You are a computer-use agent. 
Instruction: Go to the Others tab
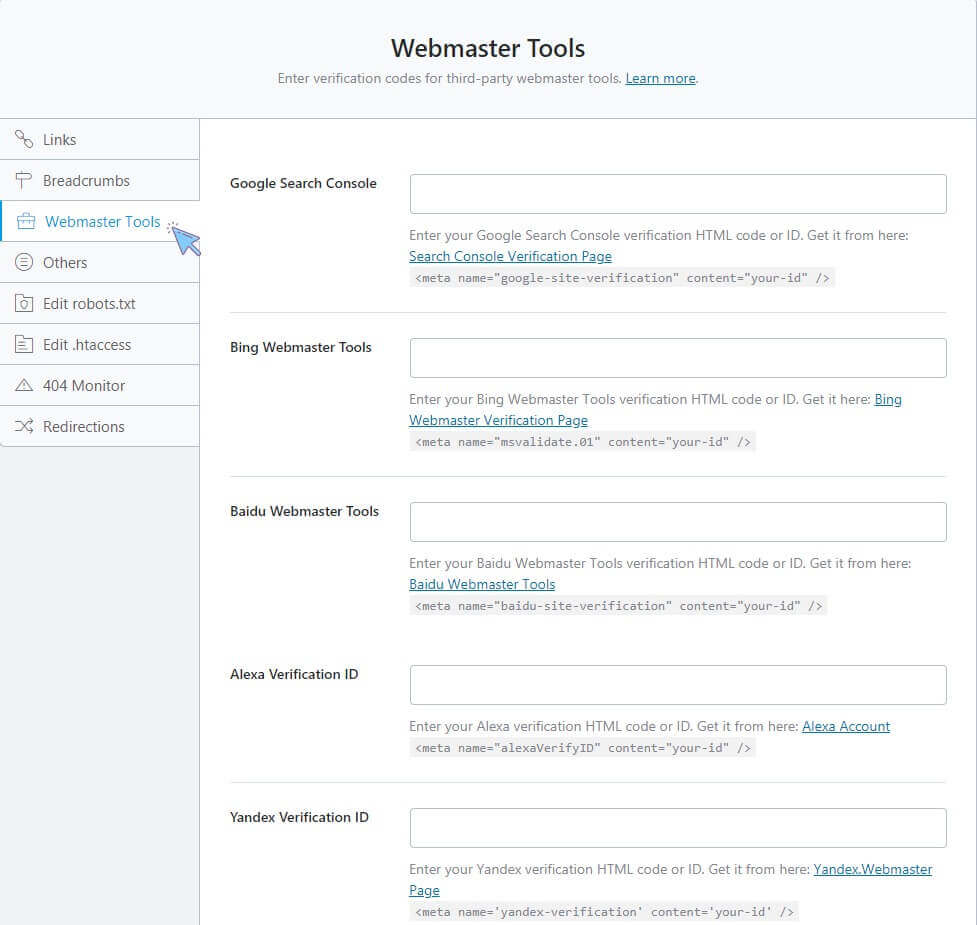click(x=100, y=262)
